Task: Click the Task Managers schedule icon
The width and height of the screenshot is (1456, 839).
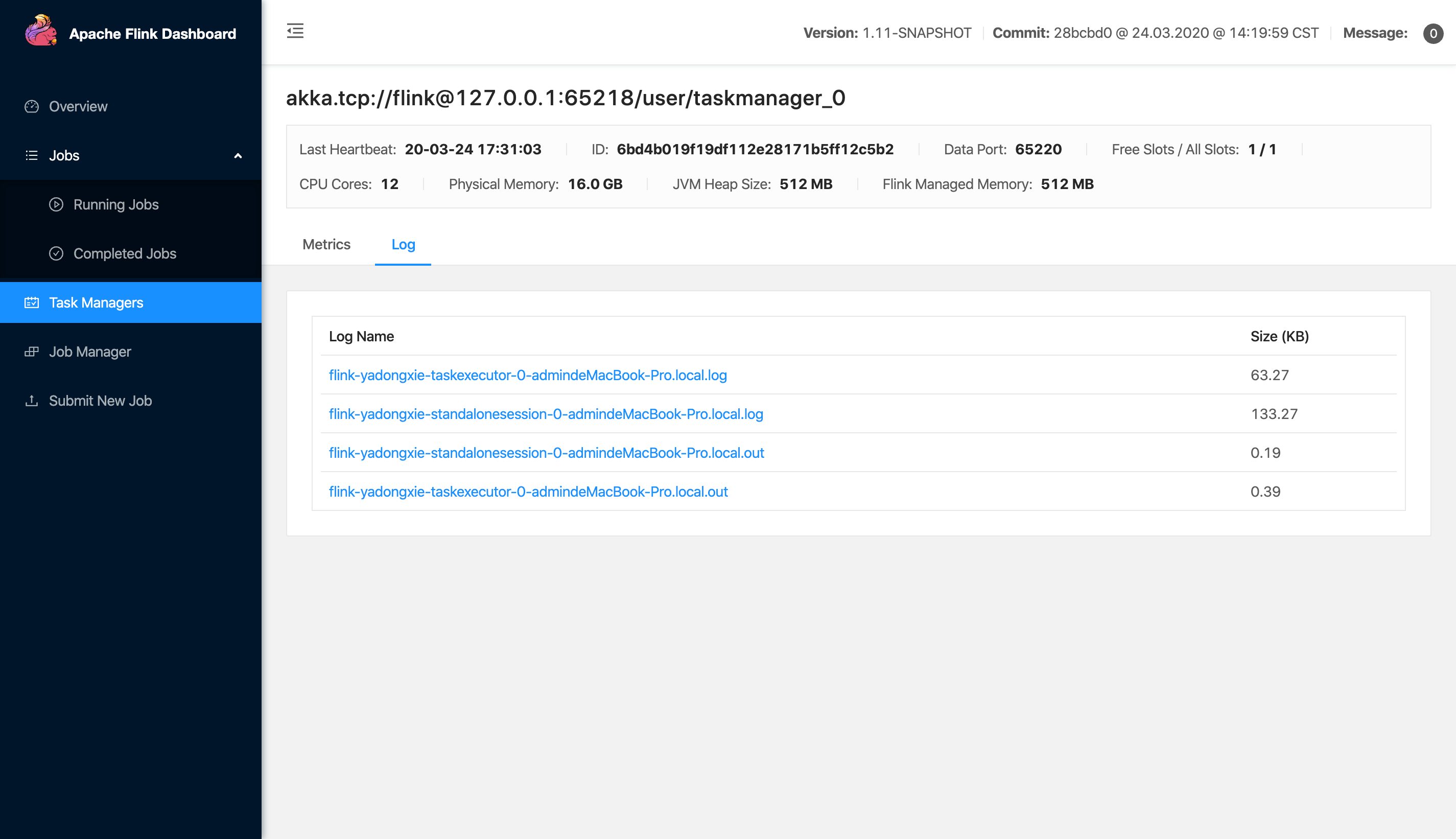Action: tap(32, 302)
